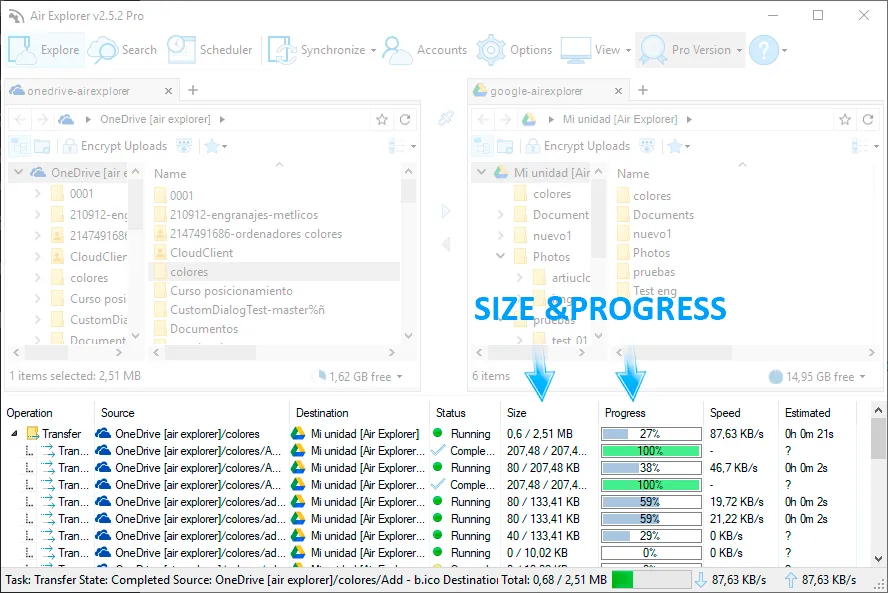Collapse the Mi unidad tree root

(481, 172)
